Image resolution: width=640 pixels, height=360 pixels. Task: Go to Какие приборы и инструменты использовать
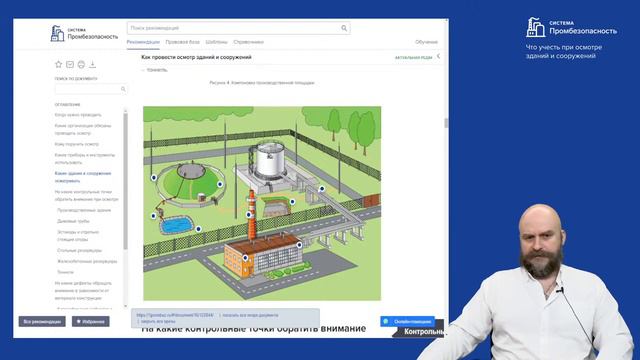pos(85,159)
